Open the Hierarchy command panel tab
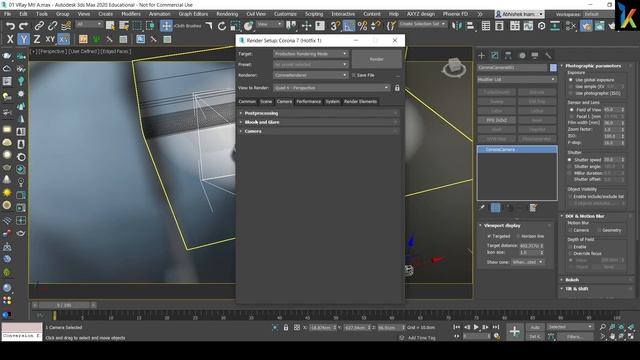 pos(508,56)
